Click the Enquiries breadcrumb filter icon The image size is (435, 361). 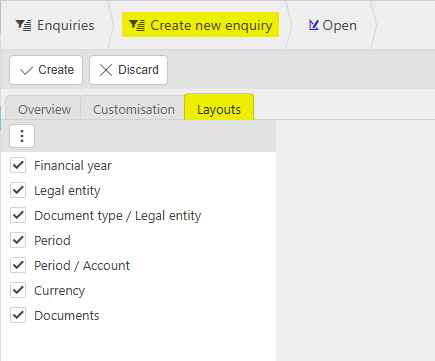click(23, 26)
